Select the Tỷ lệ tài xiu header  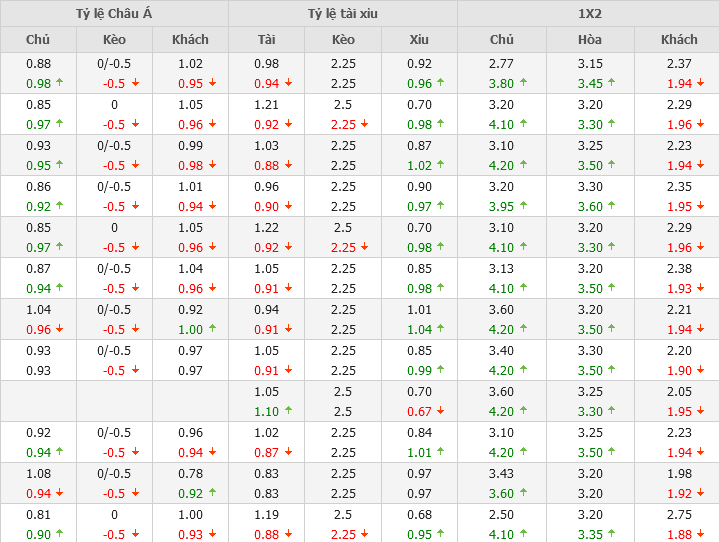tap(343, 14)
